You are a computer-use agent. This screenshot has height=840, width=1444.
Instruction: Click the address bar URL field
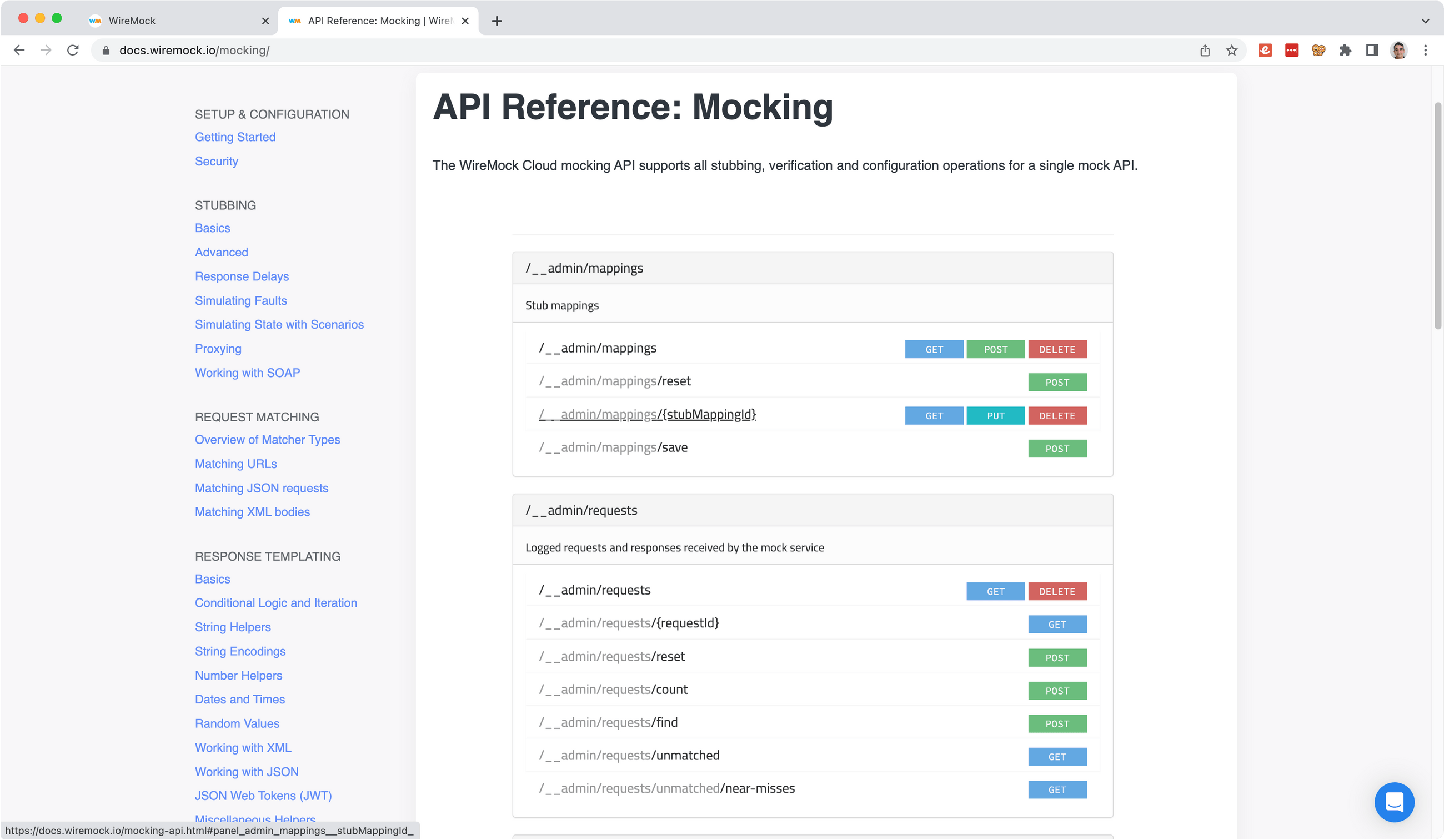pos(630,51)
